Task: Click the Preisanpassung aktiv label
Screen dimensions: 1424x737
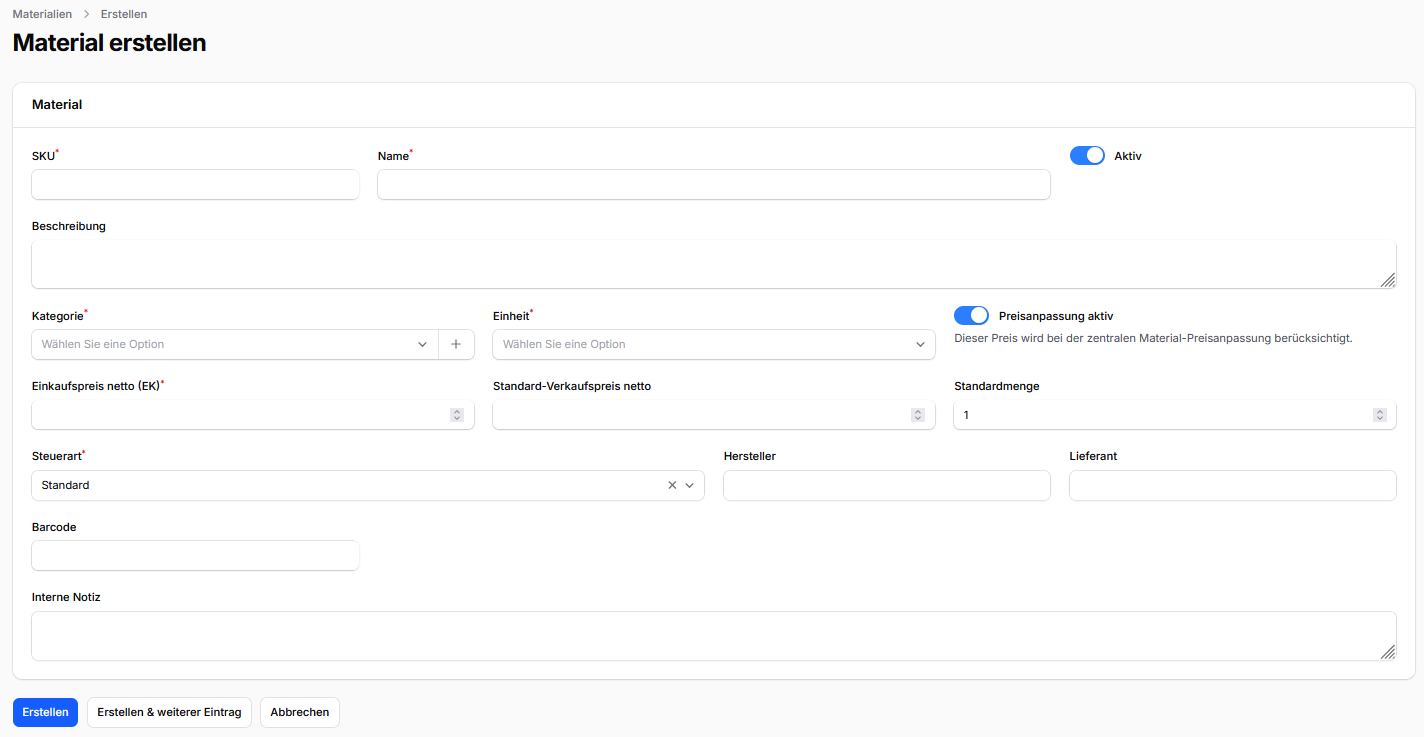Action: pos(1056,316)
